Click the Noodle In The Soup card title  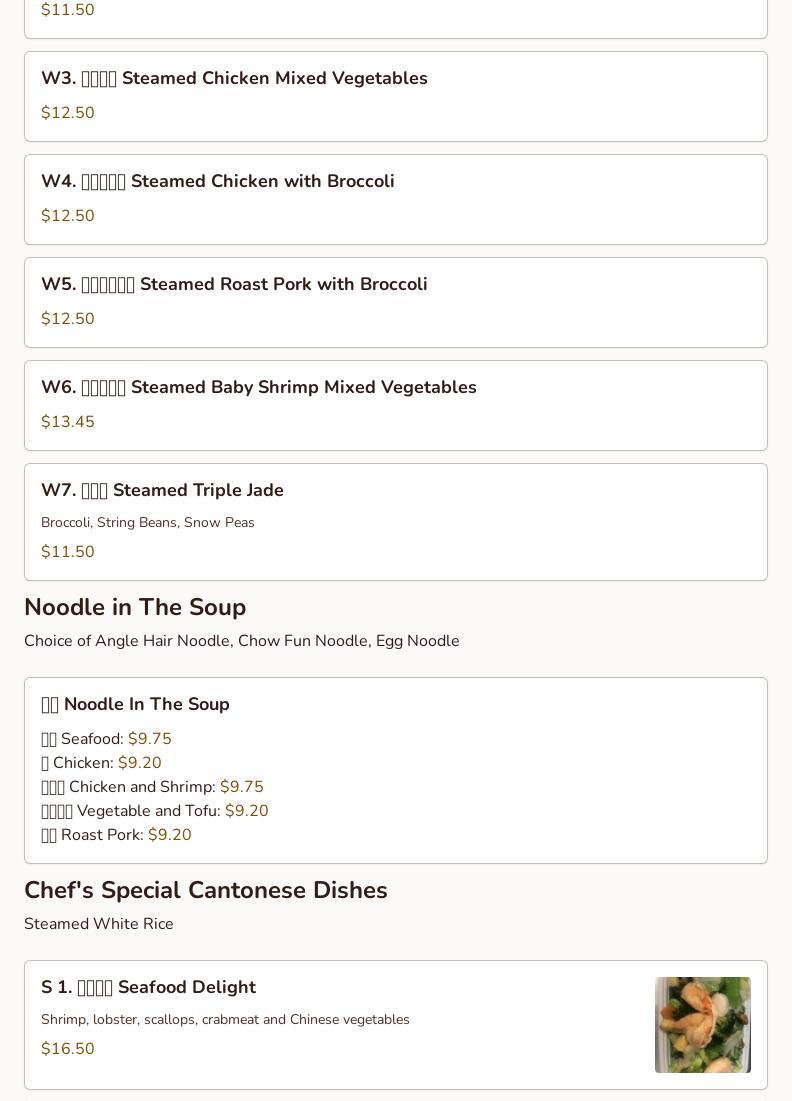pos(136,704)
